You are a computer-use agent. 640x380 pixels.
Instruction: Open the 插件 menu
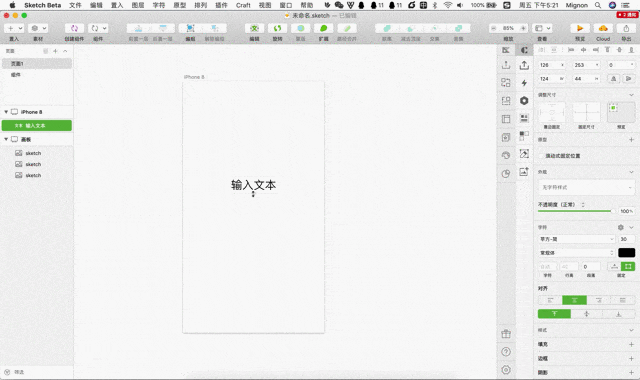[x=221, y=5]
